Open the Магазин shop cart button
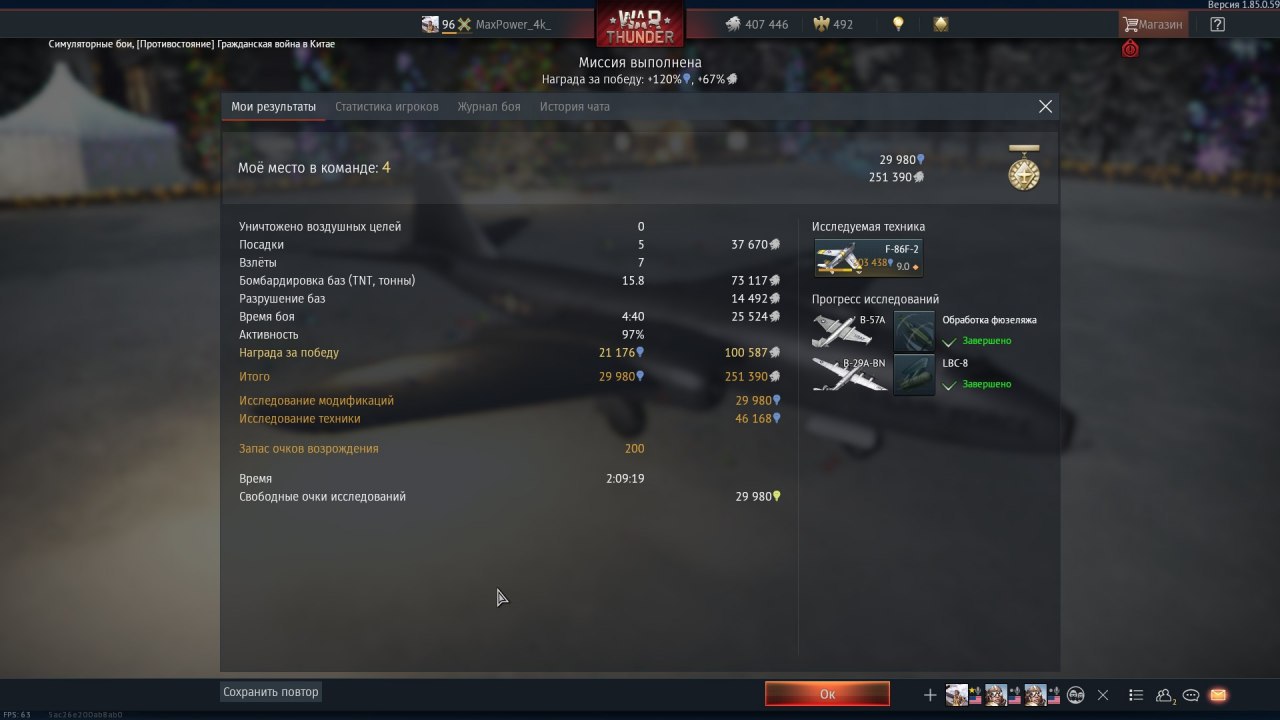This screenshot has height=720, width=1280. pos(1153,24)
